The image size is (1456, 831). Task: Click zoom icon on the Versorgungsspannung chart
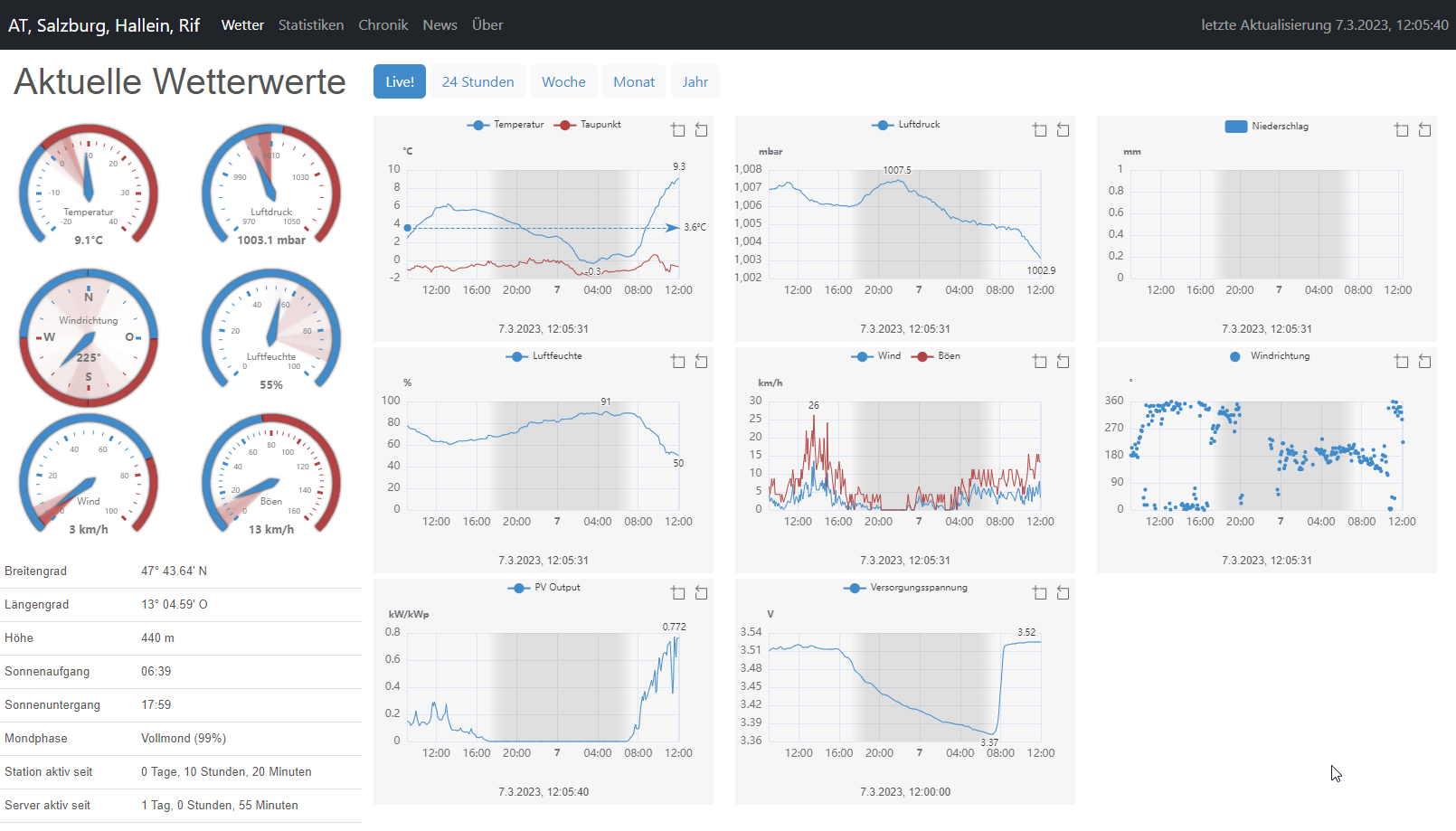coord(1040,593)
